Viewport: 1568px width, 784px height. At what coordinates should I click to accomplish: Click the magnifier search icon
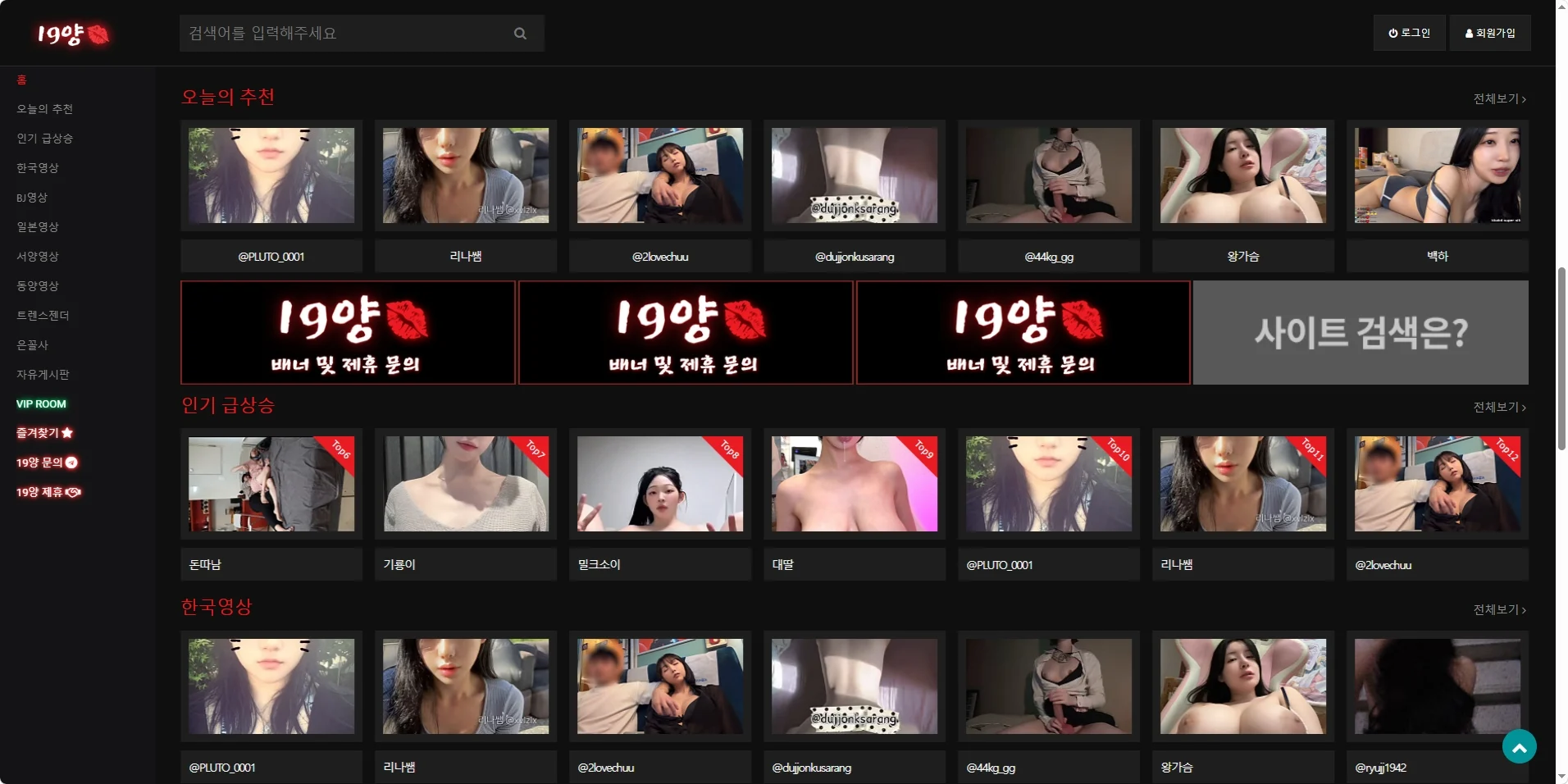(520, 34)
